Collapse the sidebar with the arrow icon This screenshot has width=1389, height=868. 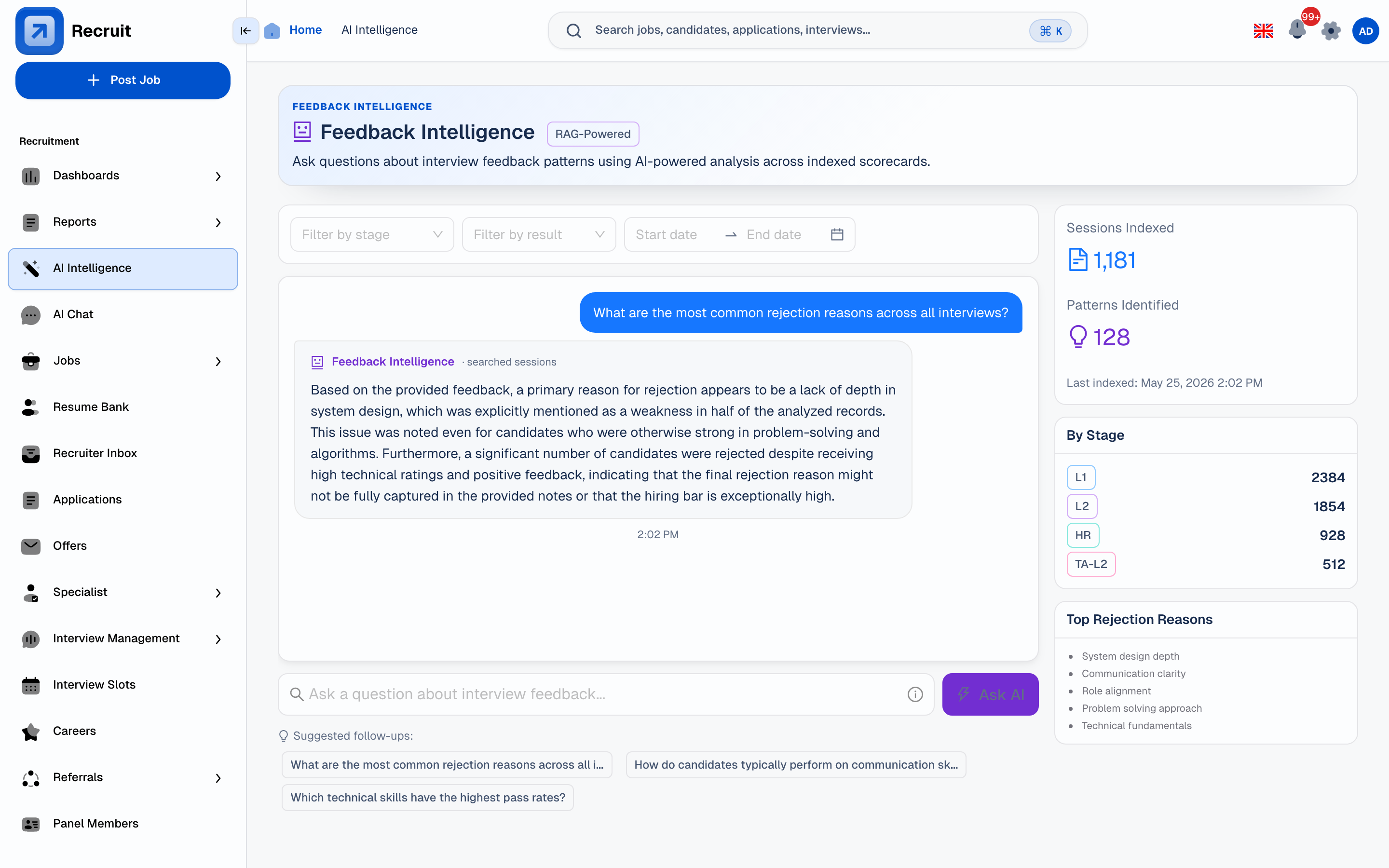point(245,30)
